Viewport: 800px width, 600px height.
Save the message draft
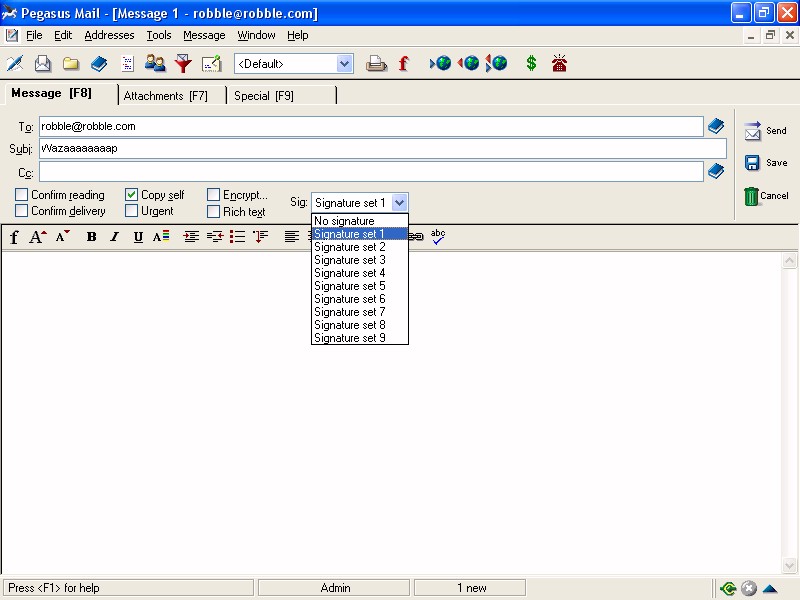pyautogui.click(x=765, y=163)
